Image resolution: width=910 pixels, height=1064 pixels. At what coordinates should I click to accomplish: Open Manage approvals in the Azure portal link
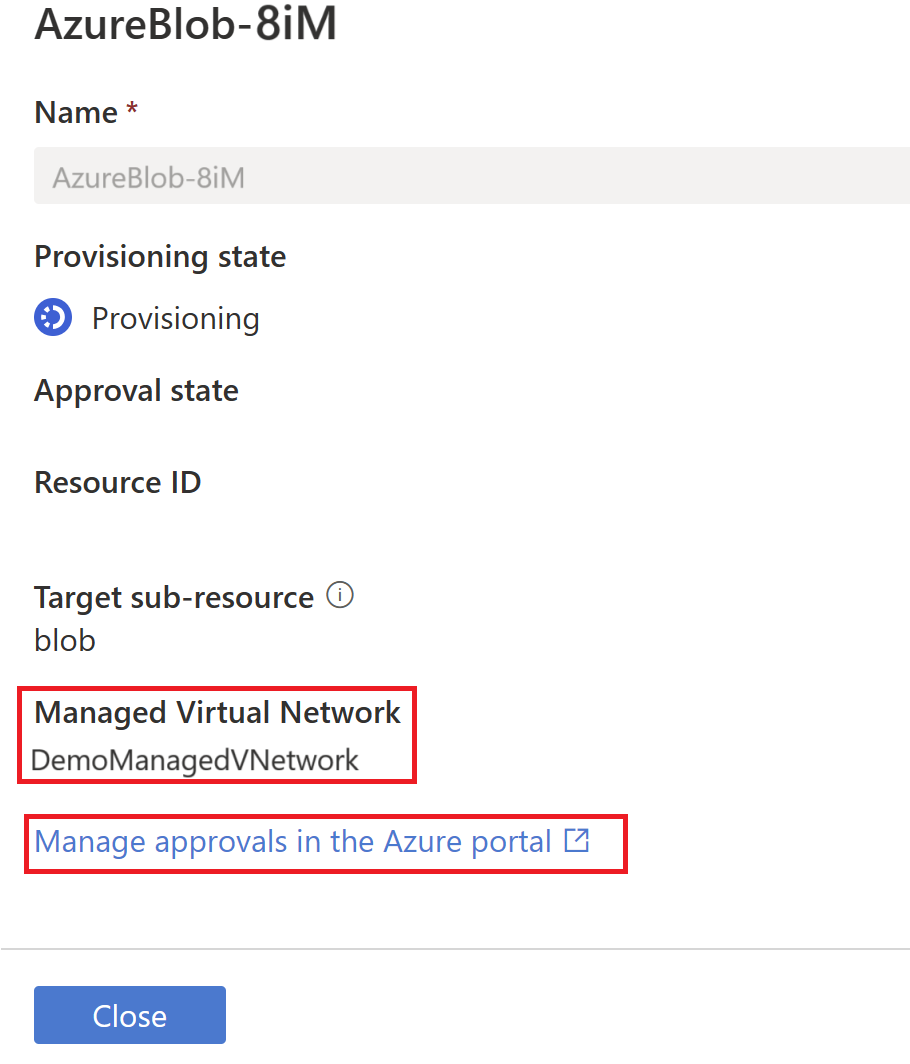click(293, 842)
